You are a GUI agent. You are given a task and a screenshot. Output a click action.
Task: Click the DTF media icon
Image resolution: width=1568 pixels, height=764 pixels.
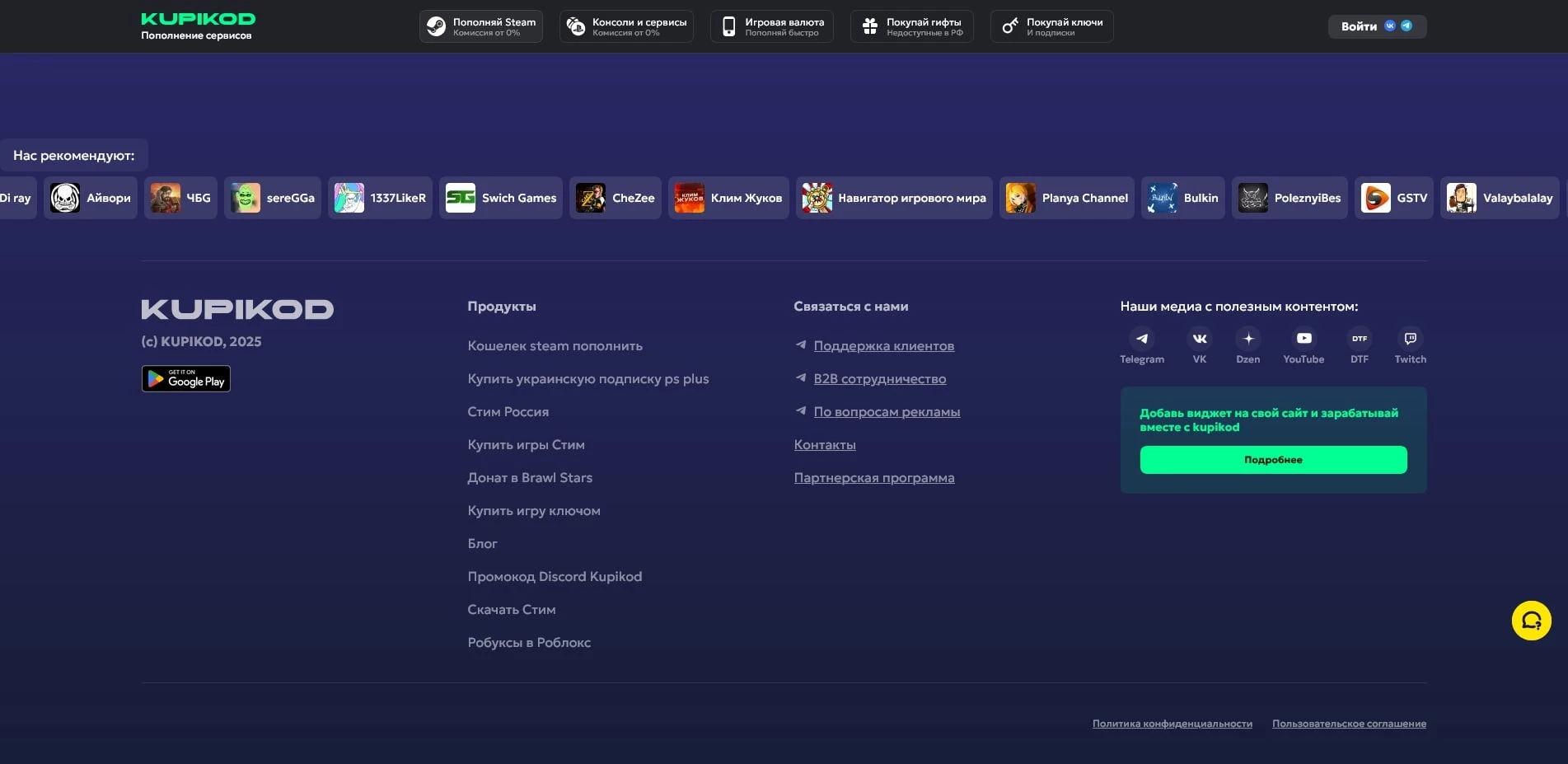click(1359, 339)
